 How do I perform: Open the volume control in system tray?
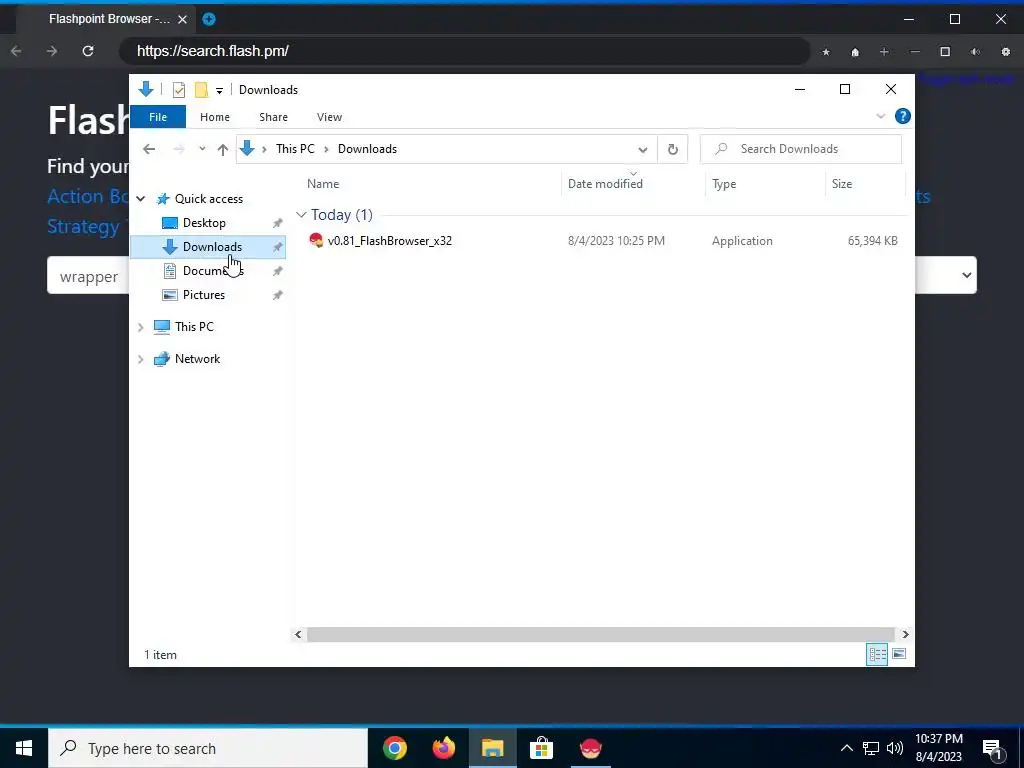[895, 748]
